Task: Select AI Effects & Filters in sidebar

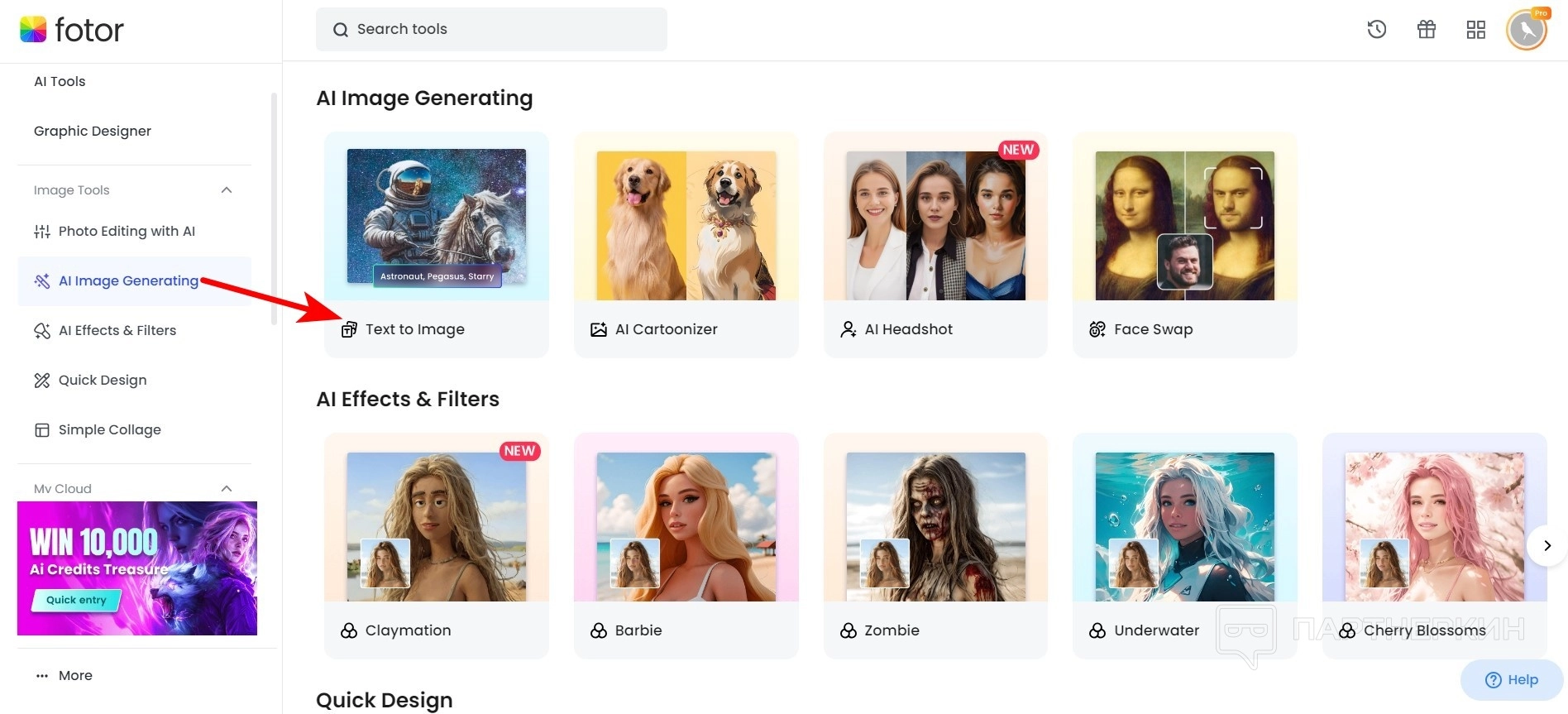Action: click(x=117, y=331)
